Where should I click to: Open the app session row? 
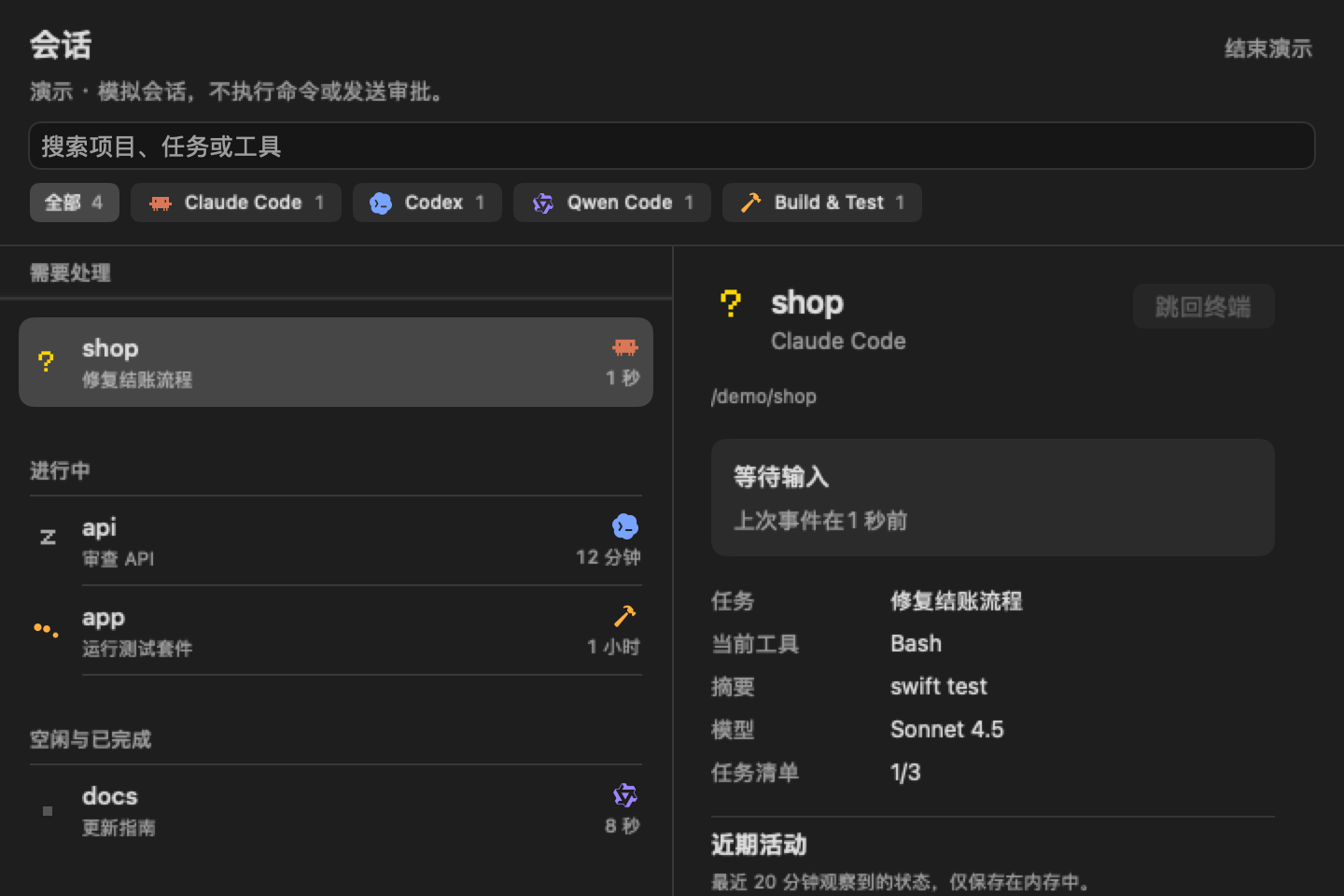pyautogui.click(x=336, y=631)
